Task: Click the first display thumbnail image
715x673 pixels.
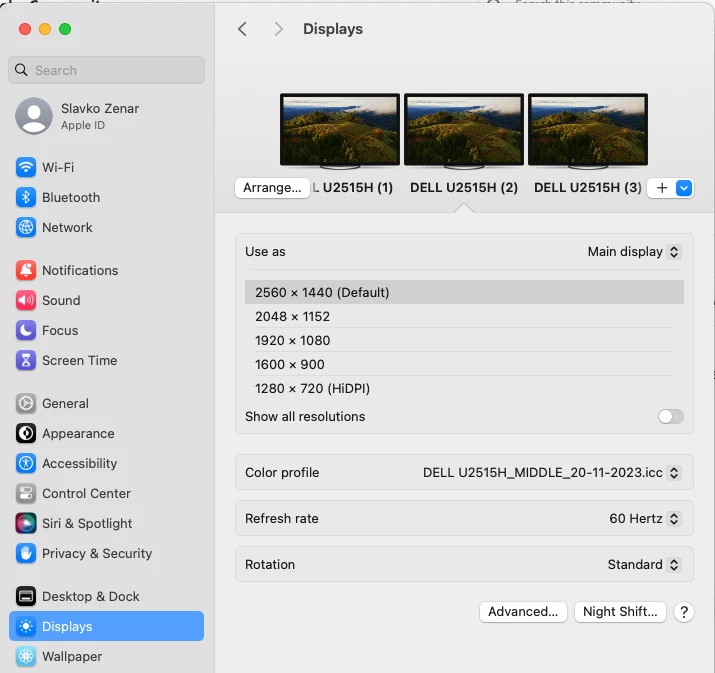Action: tap(340, 130)
